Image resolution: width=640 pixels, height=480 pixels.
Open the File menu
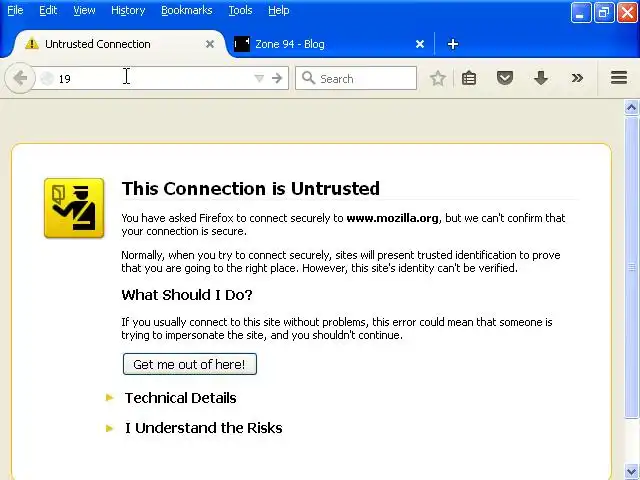pos(15,10)
